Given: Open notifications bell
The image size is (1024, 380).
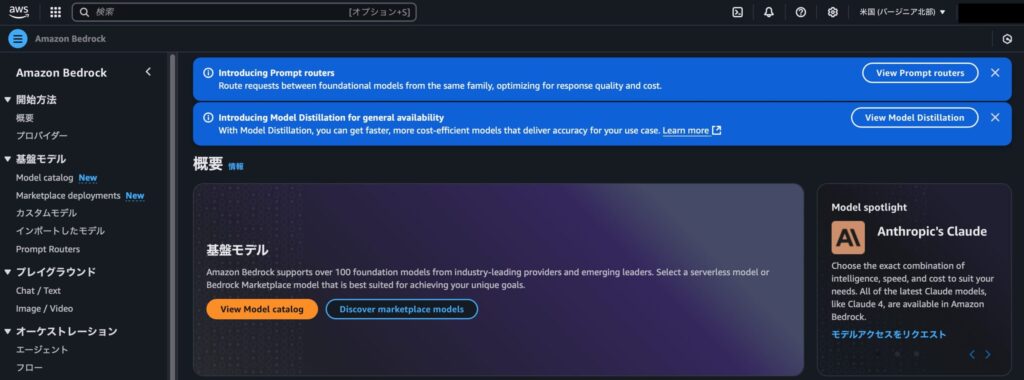Looking at the screenshot, I should click(769, 12).
